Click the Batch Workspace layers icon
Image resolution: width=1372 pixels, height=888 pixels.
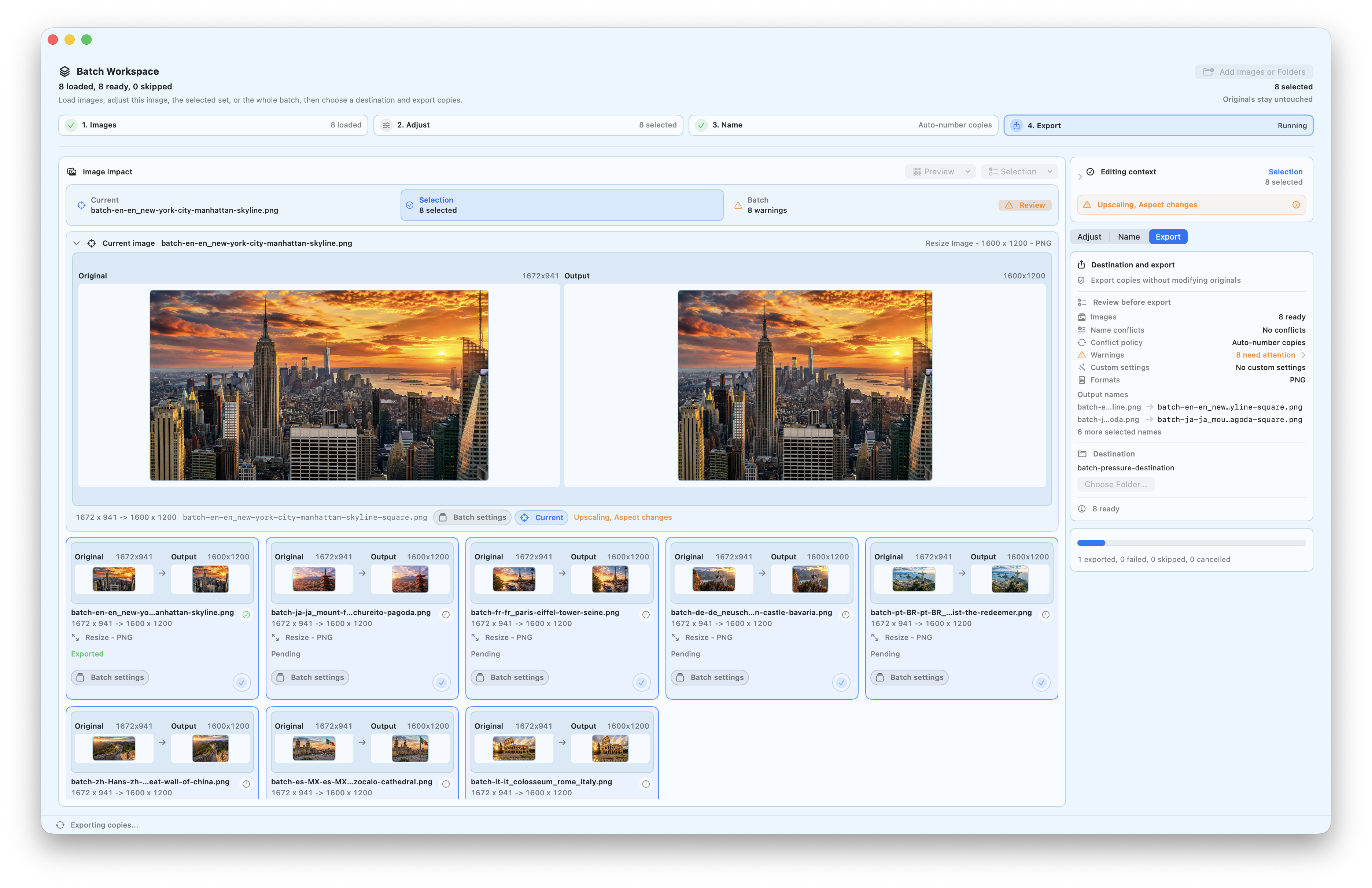(x=64, y=71)
